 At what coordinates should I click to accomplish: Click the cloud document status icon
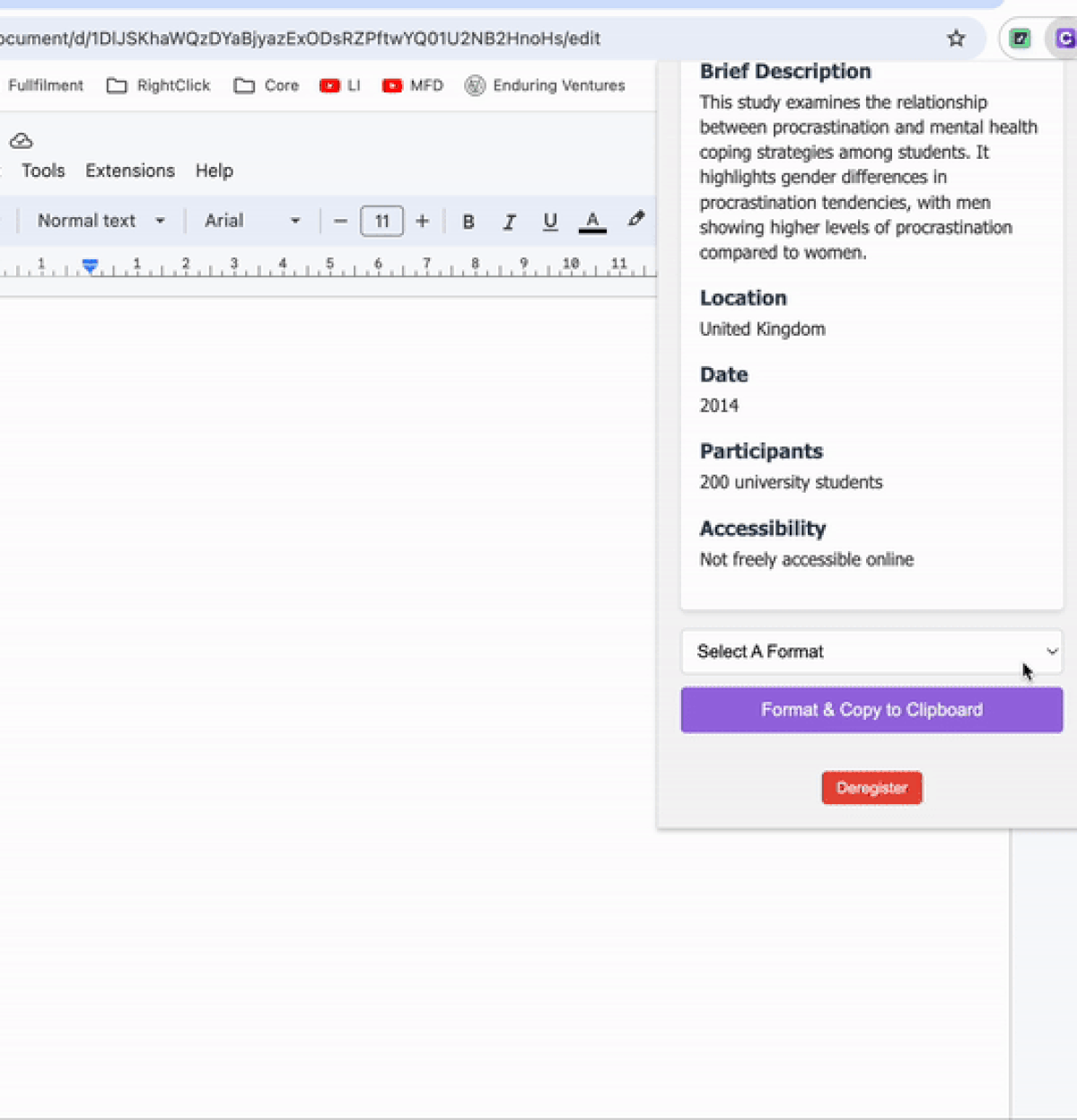pos(22,141)
